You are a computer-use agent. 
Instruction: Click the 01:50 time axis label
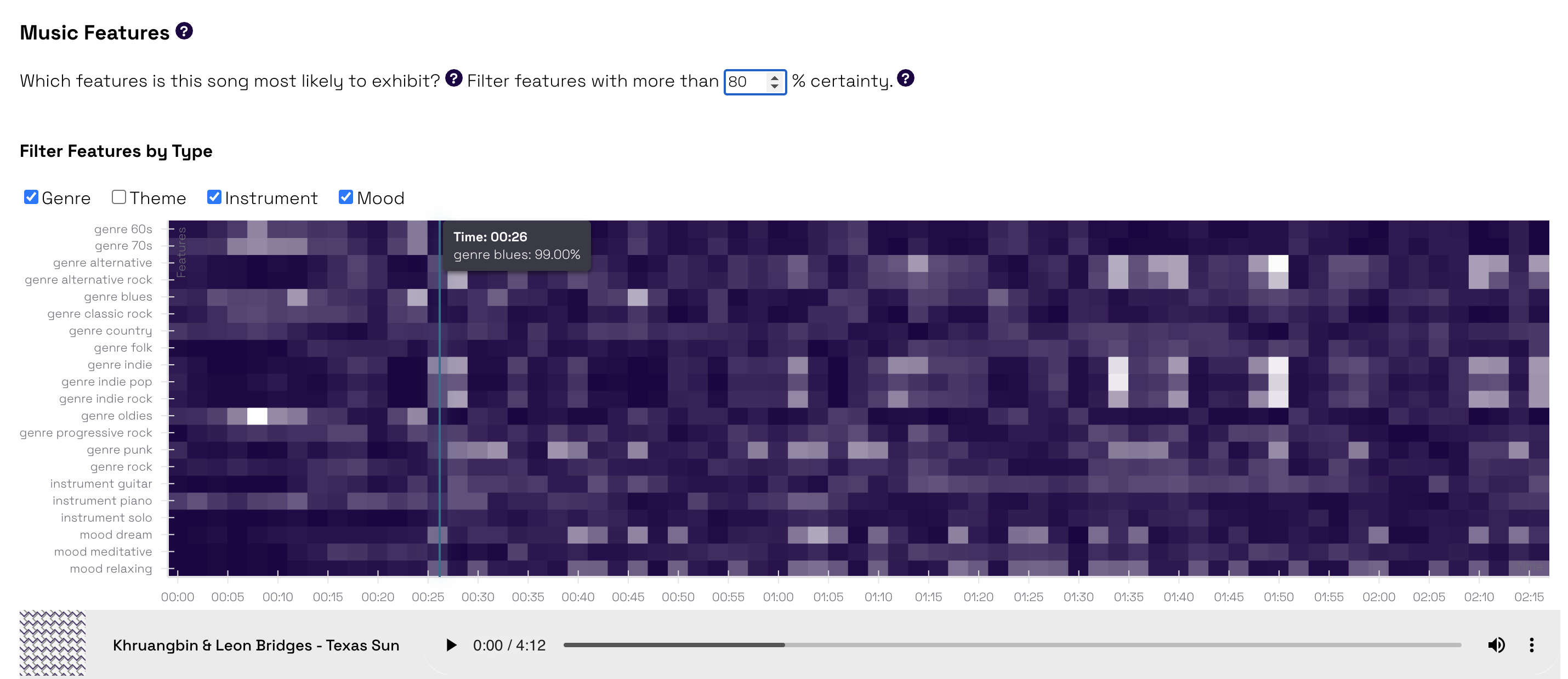point(1279,597)
